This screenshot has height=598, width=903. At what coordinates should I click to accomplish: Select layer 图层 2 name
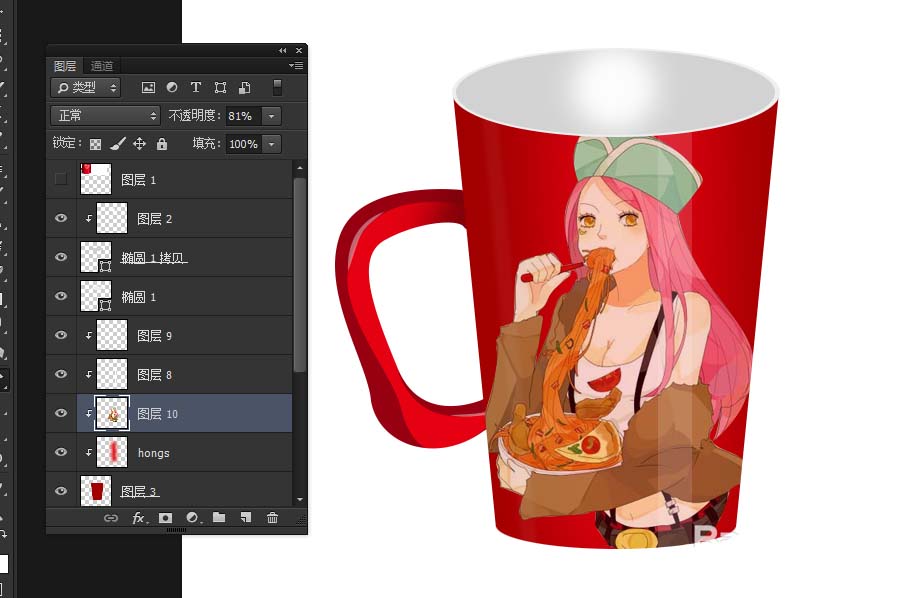tap(154, 219)
